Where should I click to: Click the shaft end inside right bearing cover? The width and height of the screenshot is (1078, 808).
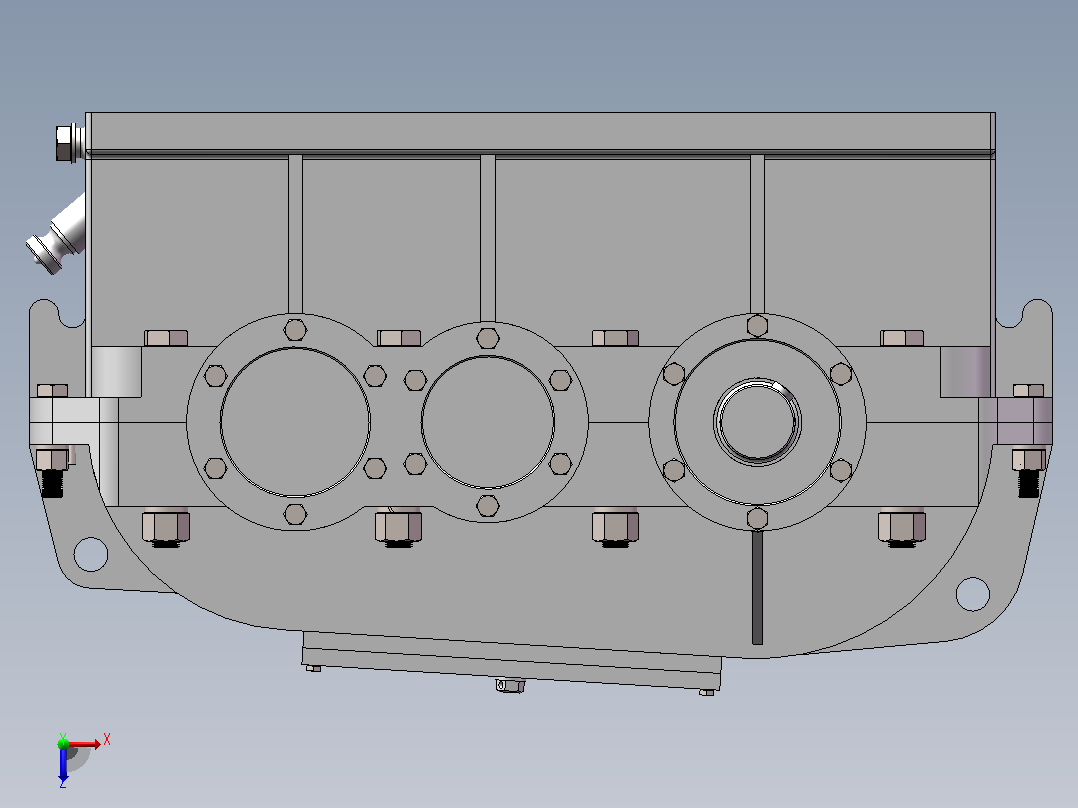coord(757,422)
